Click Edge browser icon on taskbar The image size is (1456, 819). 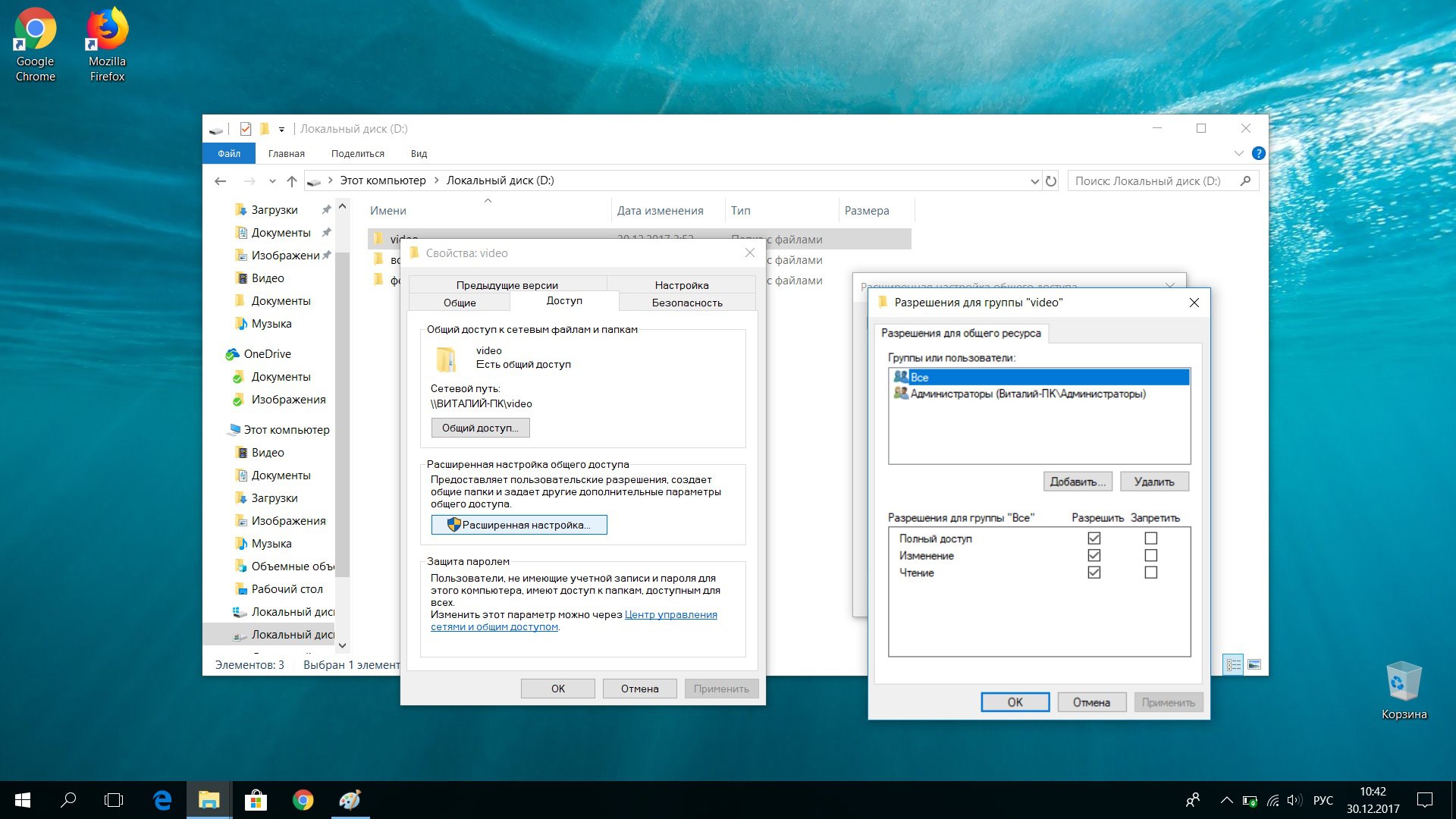(162, 800)
